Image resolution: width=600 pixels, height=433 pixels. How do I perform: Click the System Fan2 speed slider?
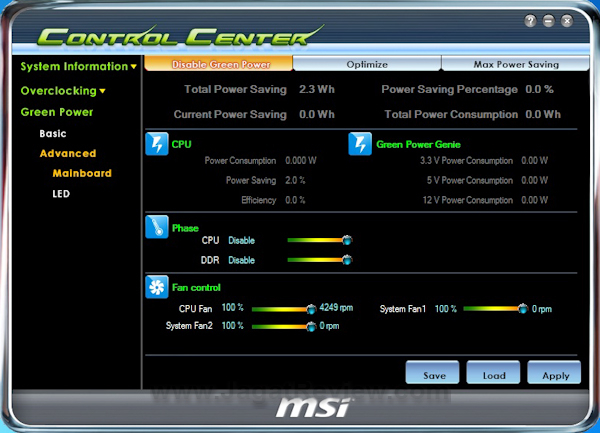pos(284,327)
